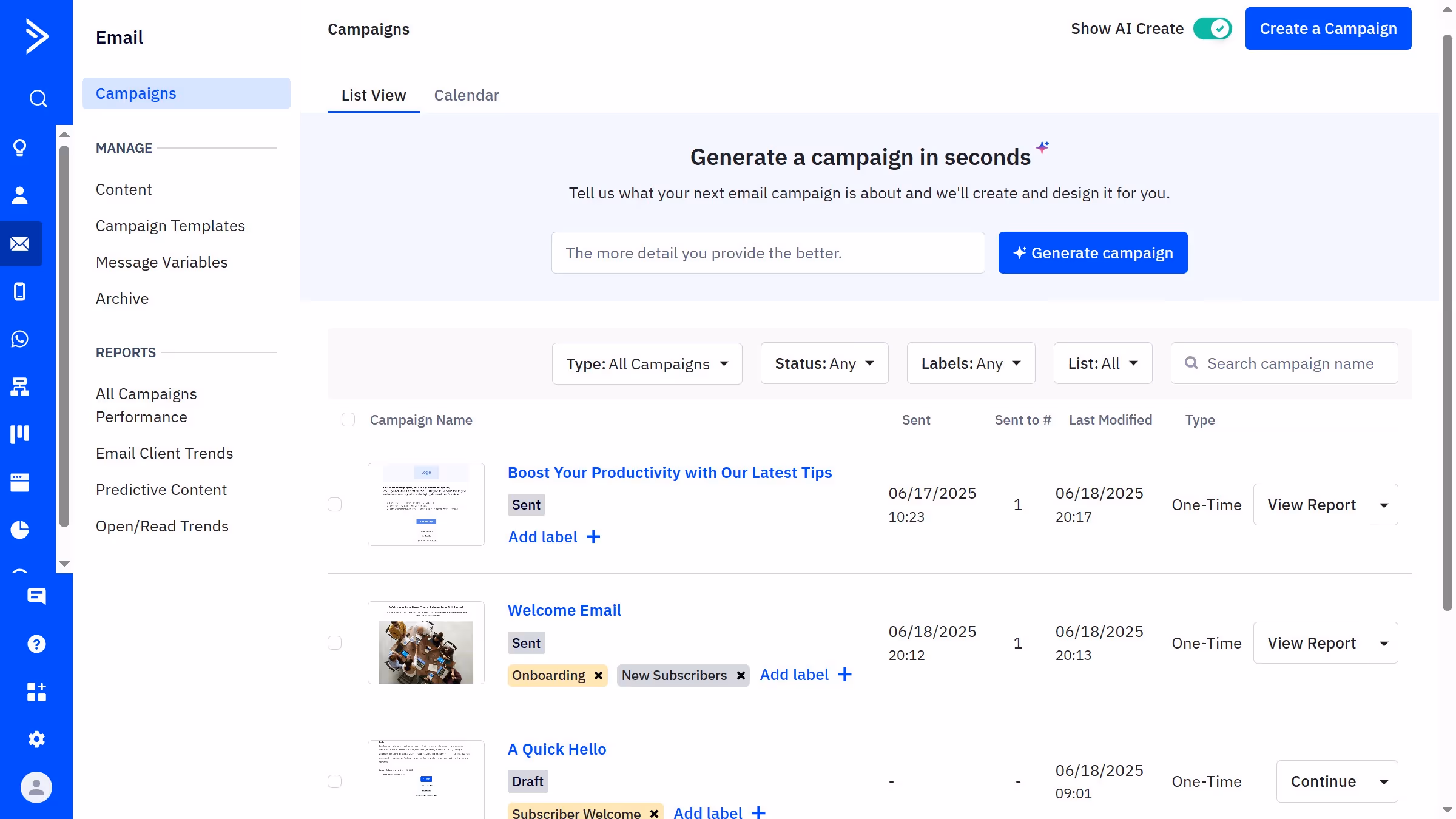Open the Automations flowchart icon
The image size is (1456, 819).
[19, 386]
